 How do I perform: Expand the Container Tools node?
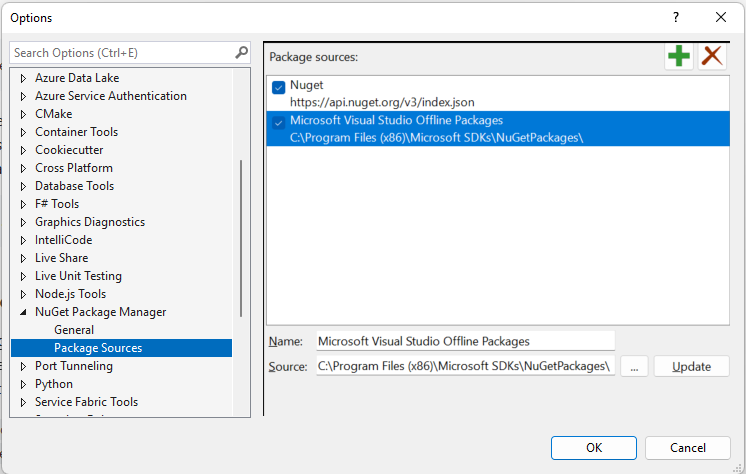click(x=23, y=132)
